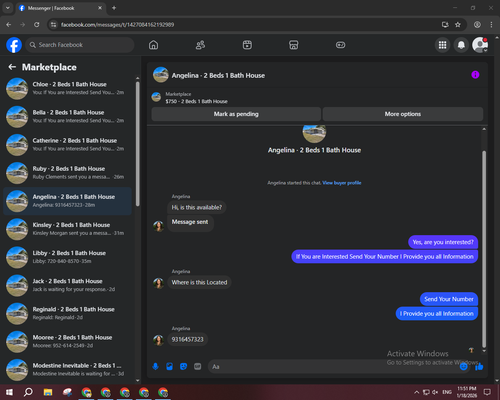Screen dimensions: 500x400
Task: Bookmark this page star icon
Action: (x=458, y=24)
